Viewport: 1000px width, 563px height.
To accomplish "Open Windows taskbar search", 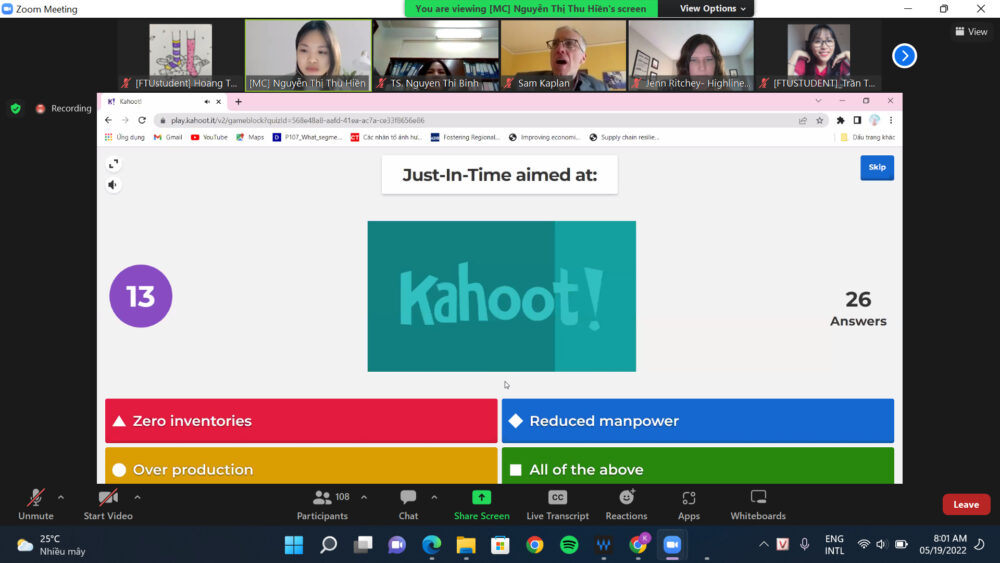I will (328, 545).
